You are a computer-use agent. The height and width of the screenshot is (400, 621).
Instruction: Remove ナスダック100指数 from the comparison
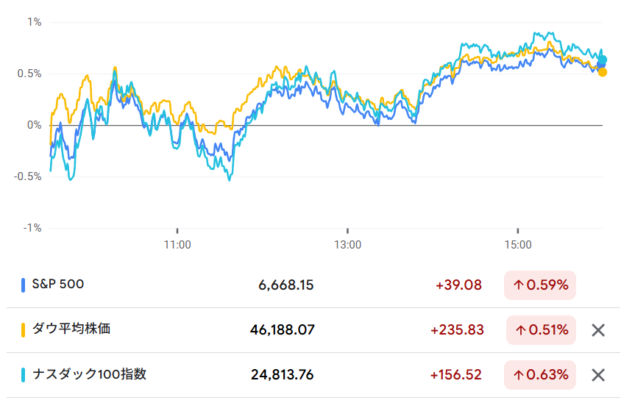point(597,375)
